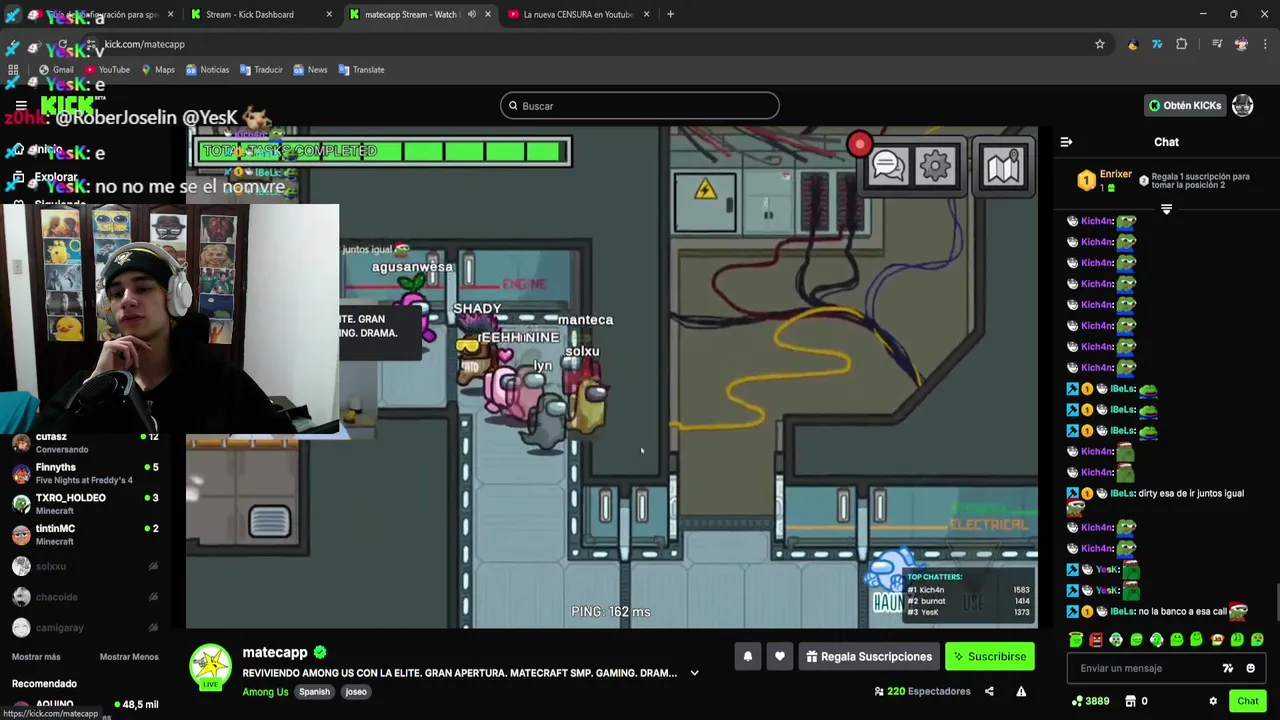Image resolution: width=1280 pixels, height=720 pixels.
Task: Open offline channel chacoide
Action: (x=85, y=597)
